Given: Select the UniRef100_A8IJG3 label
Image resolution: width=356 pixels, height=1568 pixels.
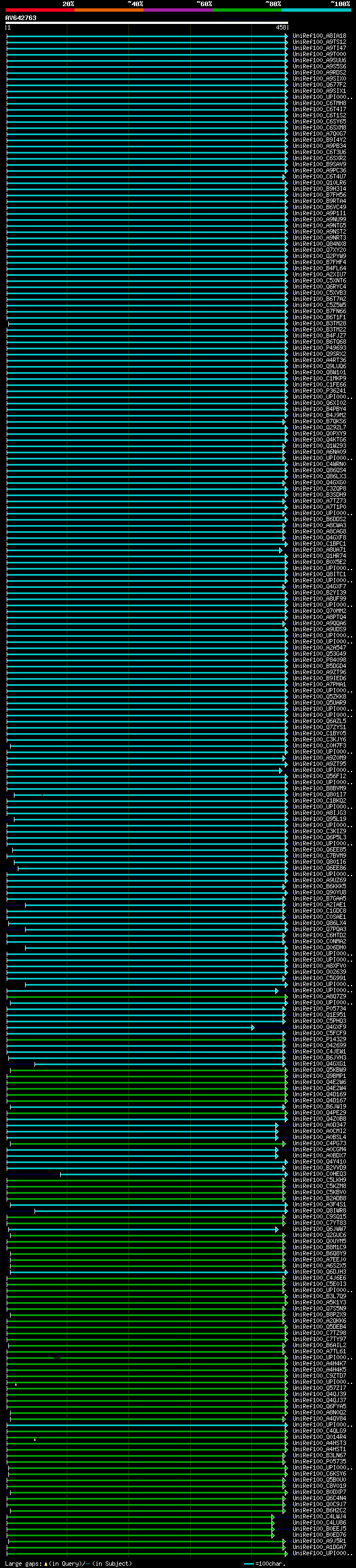Looking at the screenshot, I should 319,813.
